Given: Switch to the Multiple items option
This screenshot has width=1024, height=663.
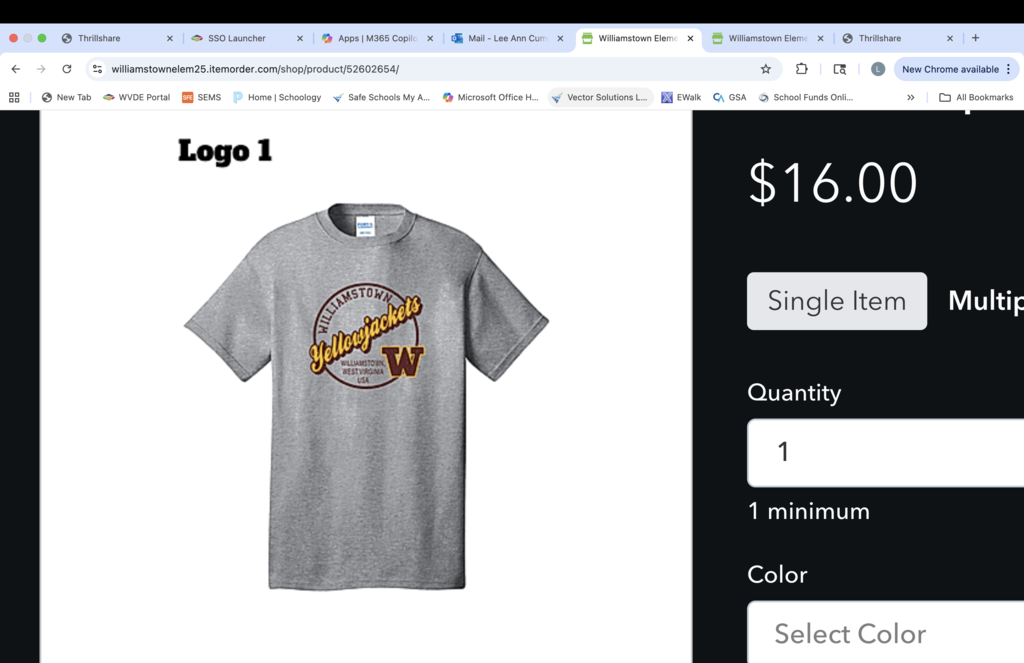Looking at the screenshot, I should tap(985, 301).
